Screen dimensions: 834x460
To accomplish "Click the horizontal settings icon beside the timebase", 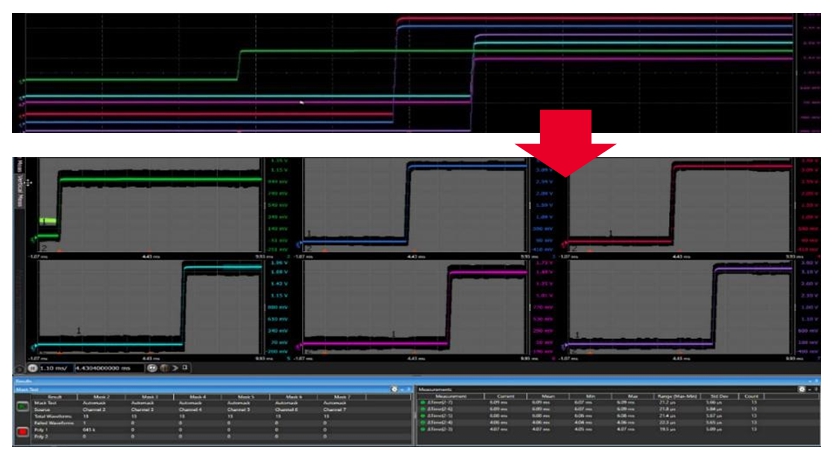I will 32,367.
